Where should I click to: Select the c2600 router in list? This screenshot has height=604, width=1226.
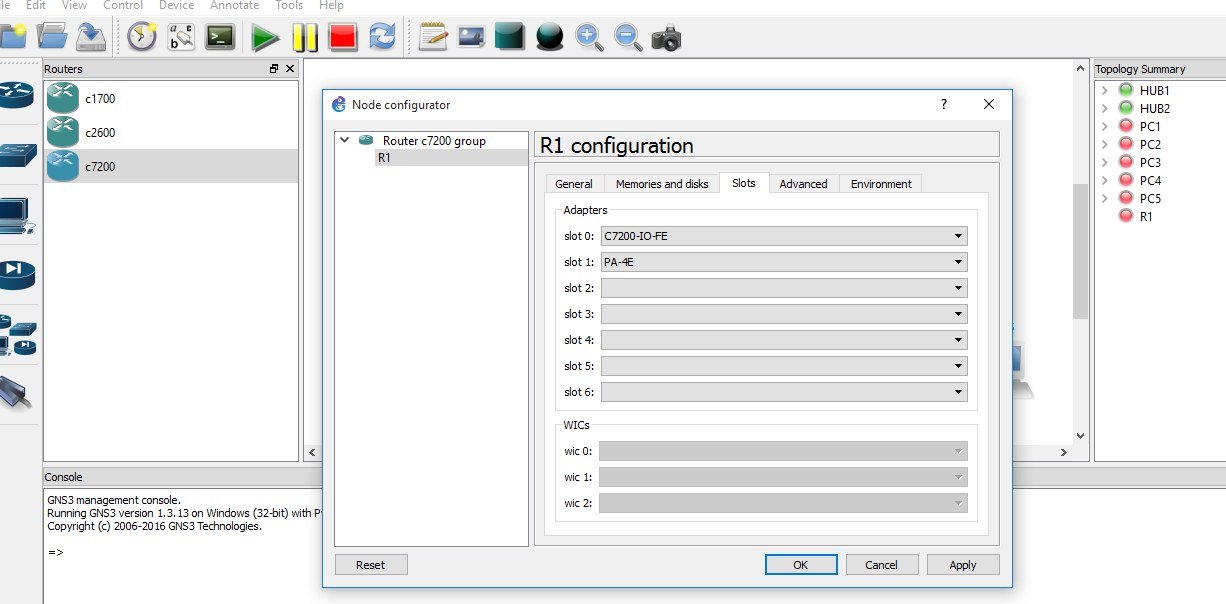pos(171,132)
